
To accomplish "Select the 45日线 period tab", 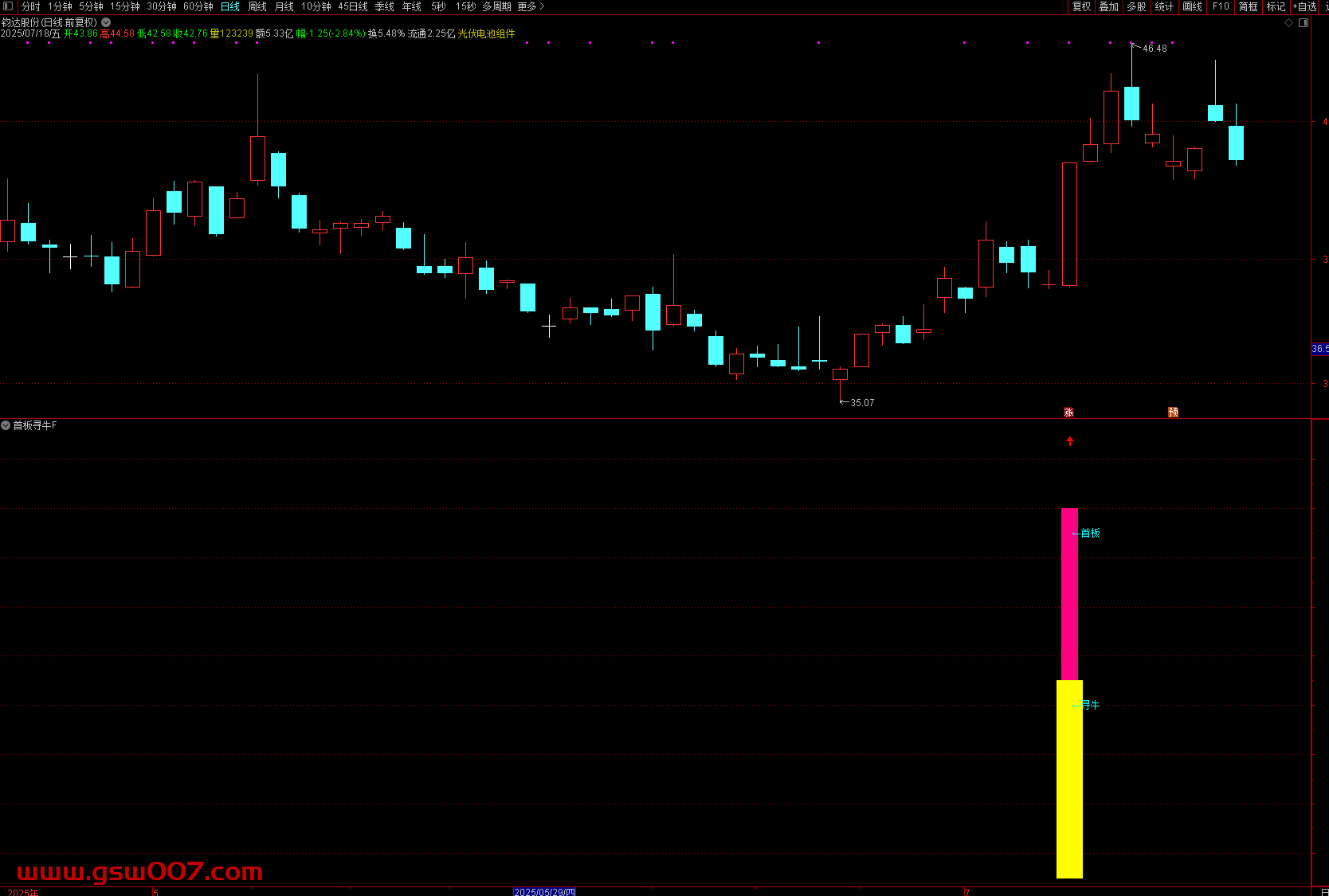I will pyautogui.click(x=353, y=6).
